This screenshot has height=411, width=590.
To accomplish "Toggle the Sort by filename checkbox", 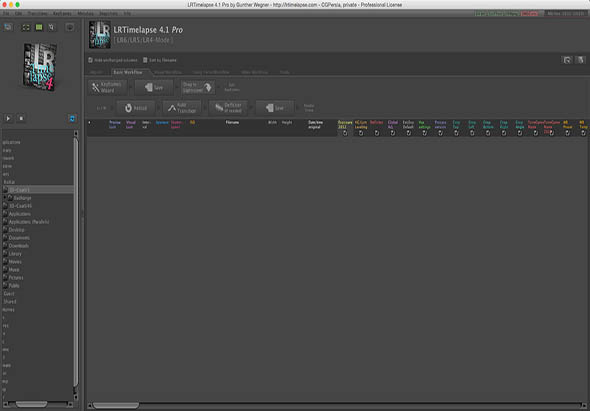I will 145,60.
